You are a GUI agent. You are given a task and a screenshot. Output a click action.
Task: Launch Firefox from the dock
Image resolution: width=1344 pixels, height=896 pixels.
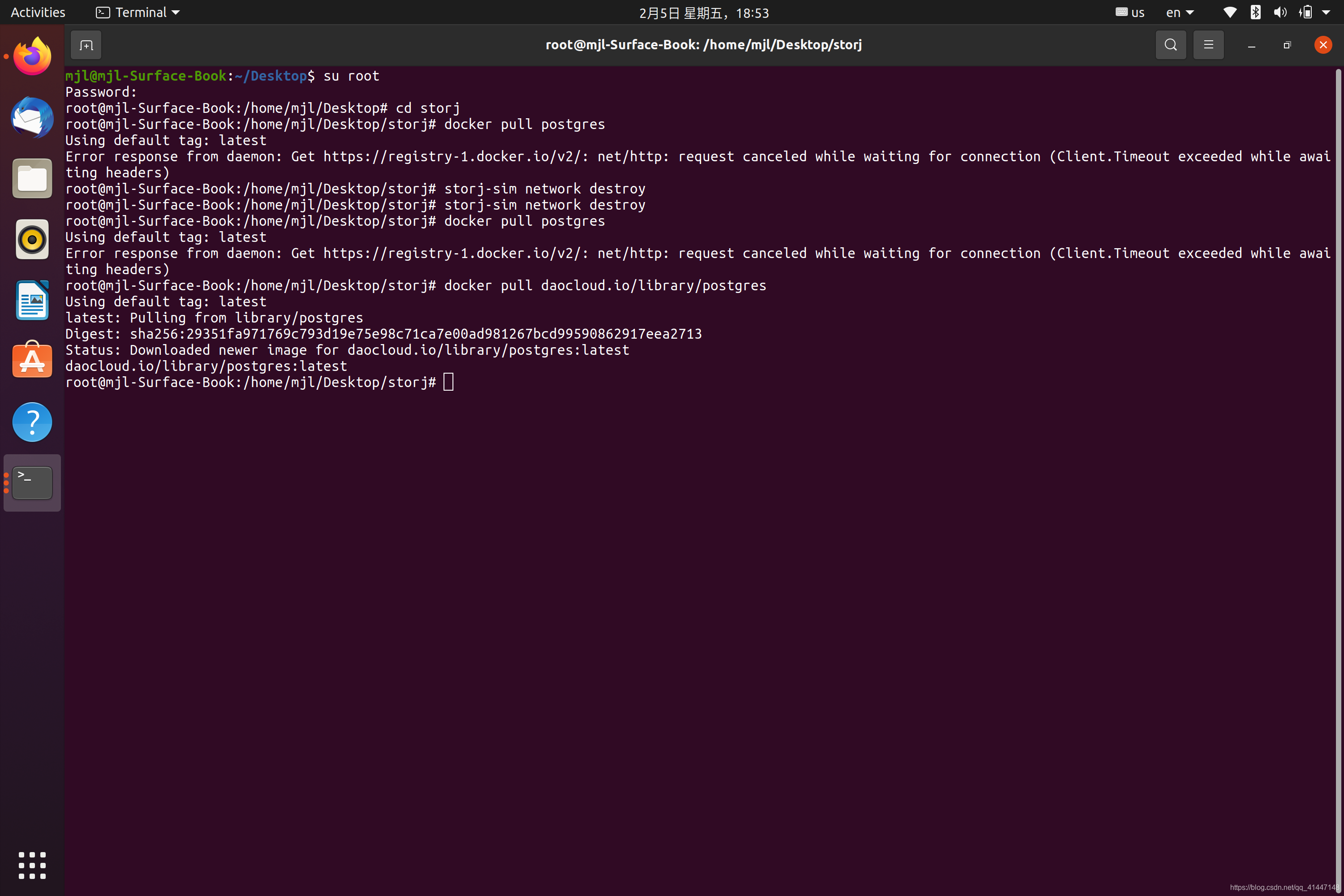coord(32,56)
